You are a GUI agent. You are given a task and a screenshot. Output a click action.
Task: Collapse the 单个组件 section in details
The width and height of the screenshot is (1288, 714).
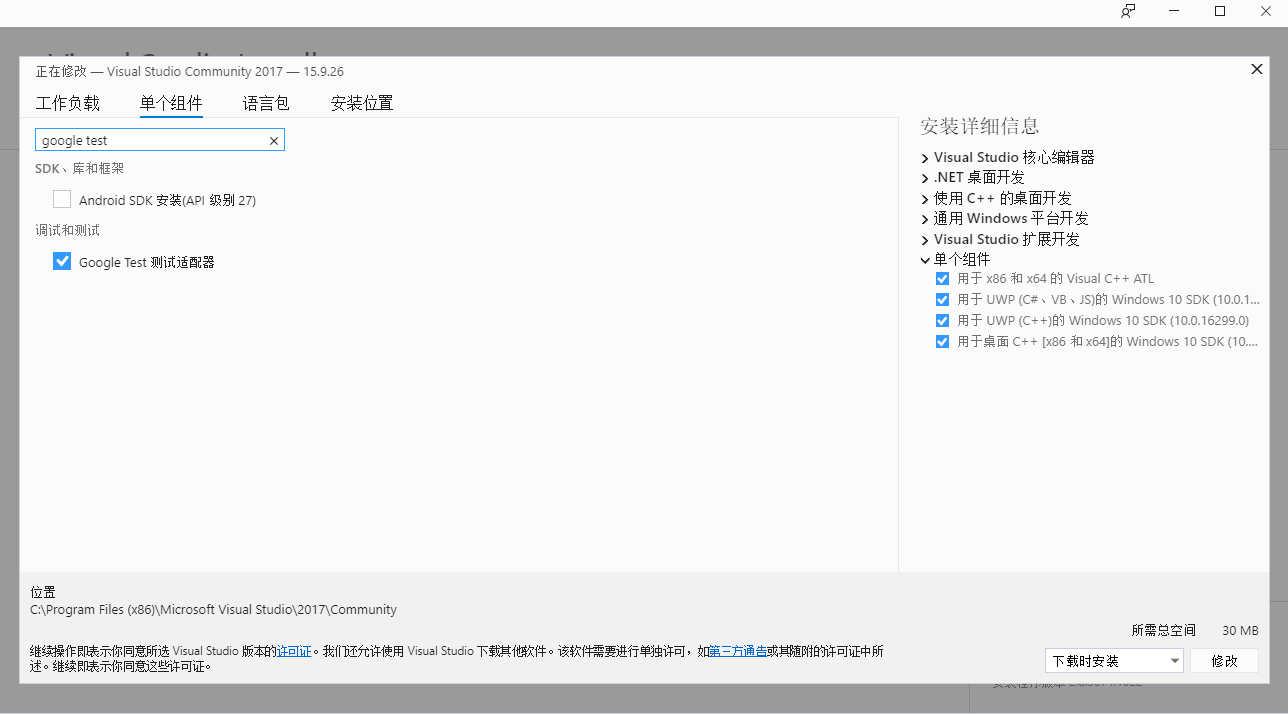pyautogui.click(x=925, y=260)
